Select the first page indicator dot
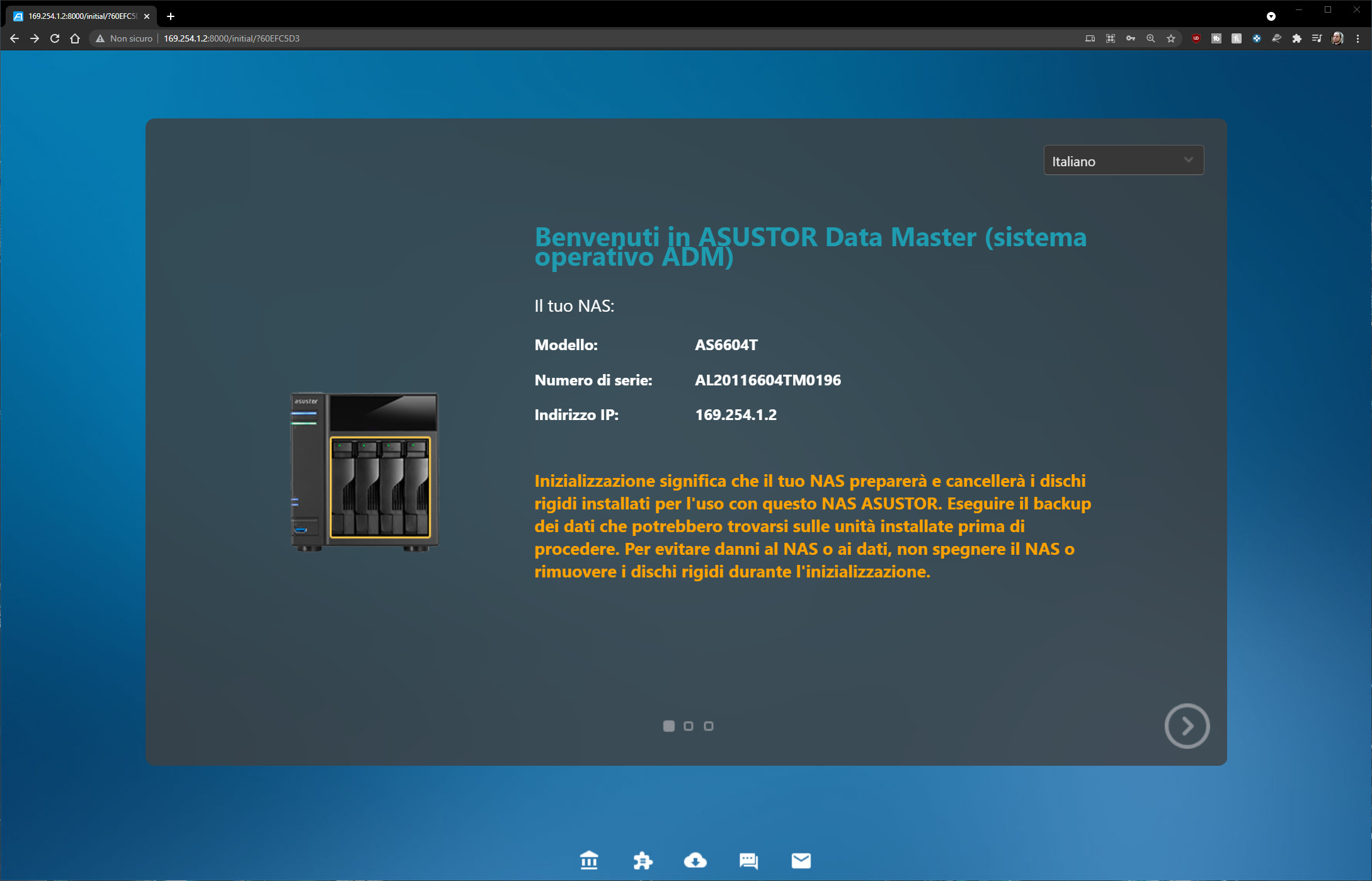This screenshot has width=1372, height=881. [669, 726]
